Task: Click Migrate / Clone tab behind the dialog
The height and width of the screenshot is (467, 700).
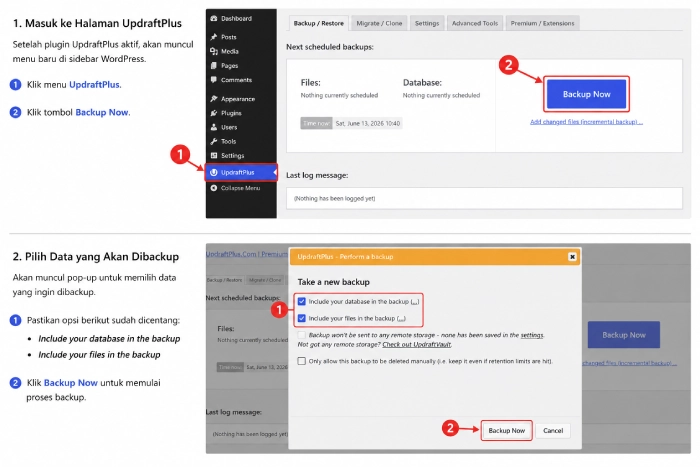Action: [265, 280]
